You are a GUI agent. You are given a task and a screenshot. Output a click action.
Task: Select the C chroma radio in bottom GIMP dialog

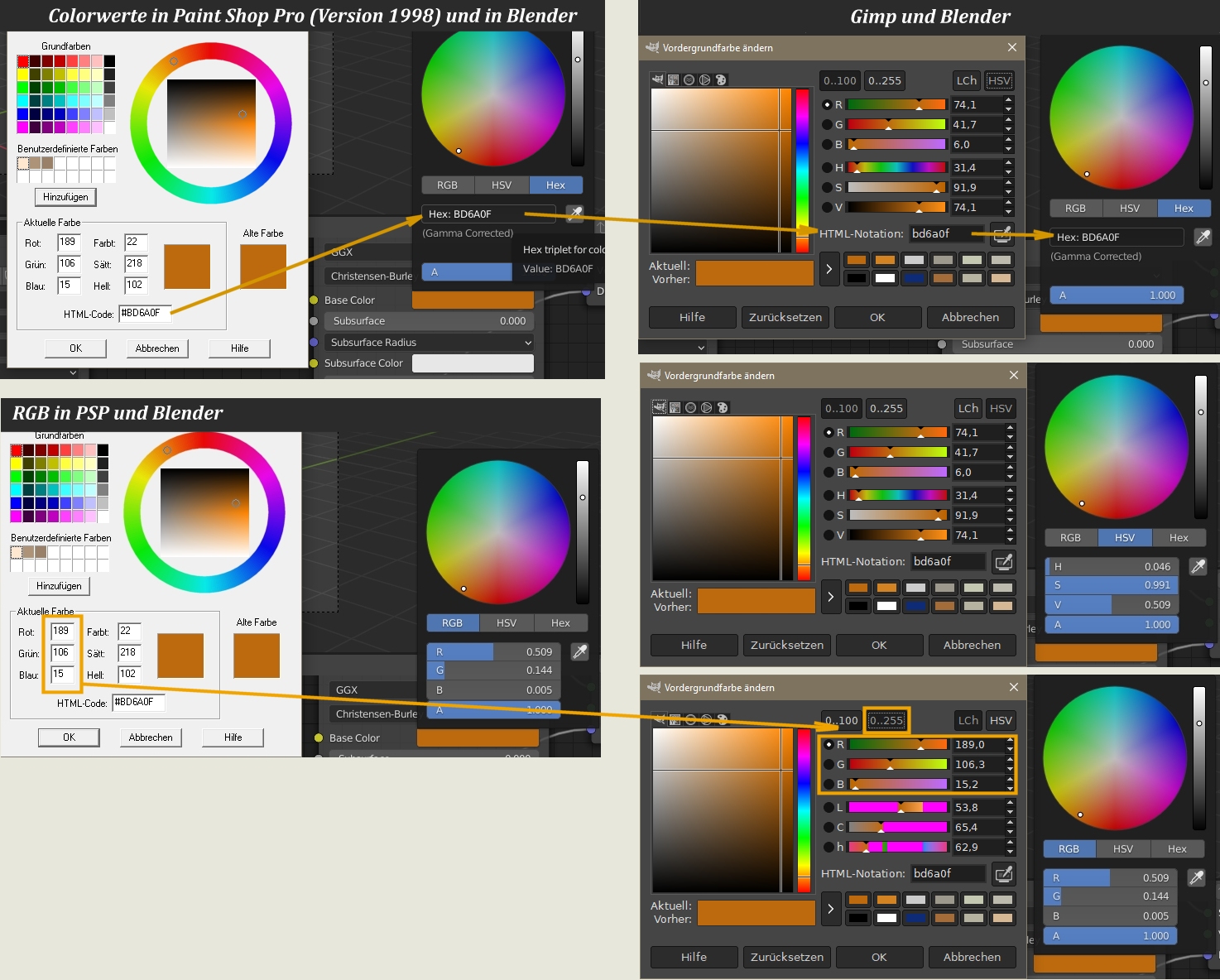(x=829, y=827)
